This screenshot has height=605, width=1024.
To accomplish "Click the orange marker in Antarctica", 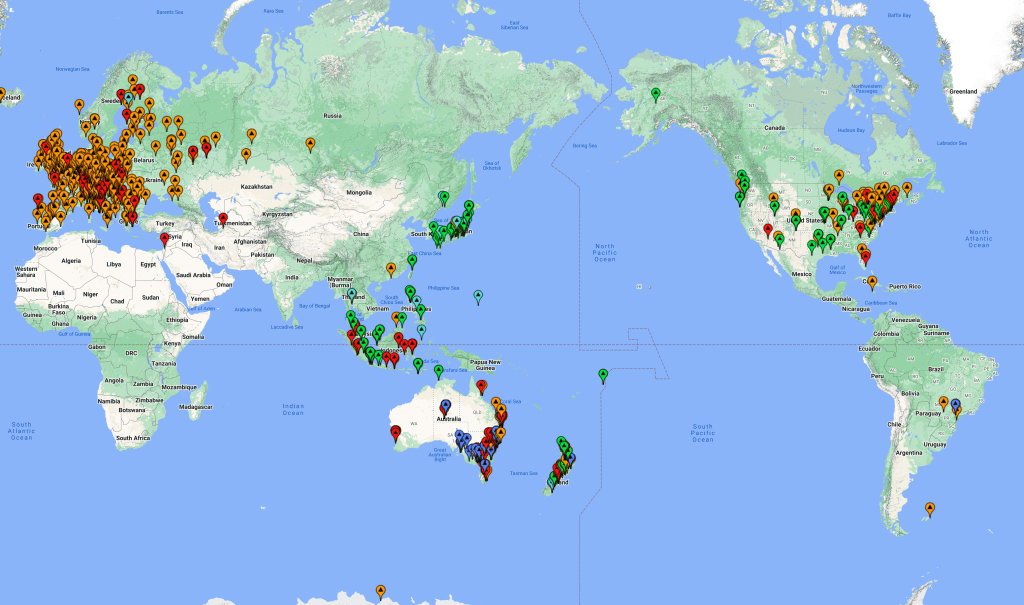I will pyautogui.click(x=380, y=591).
